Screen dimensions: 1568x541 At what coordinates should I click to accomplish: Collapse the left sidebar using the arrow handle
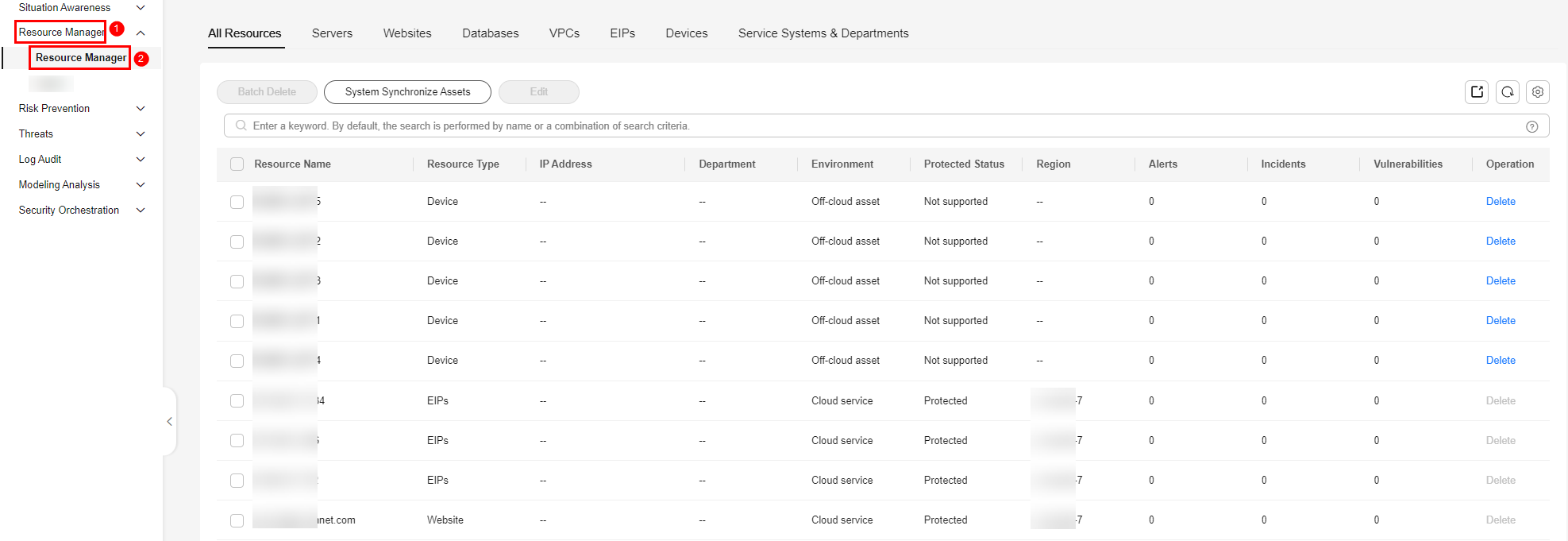pos(169,422)
